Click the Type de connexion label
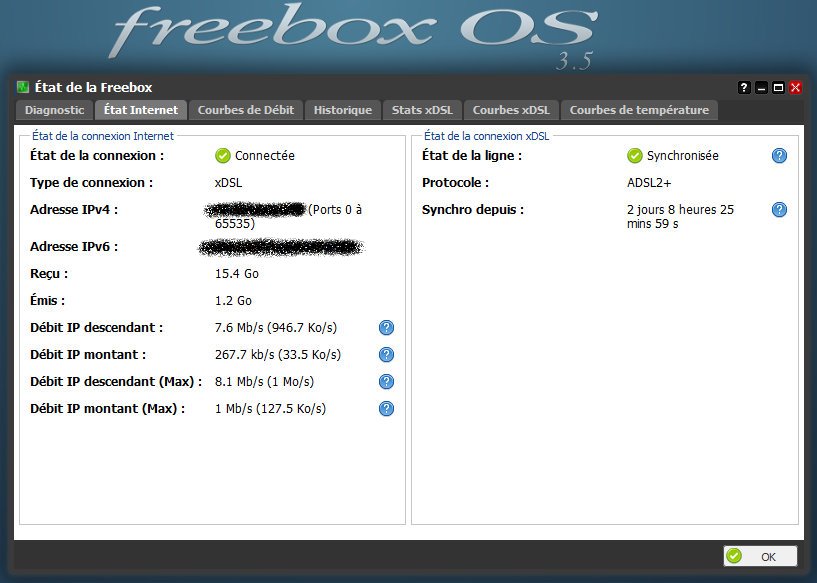 (92, 183)
